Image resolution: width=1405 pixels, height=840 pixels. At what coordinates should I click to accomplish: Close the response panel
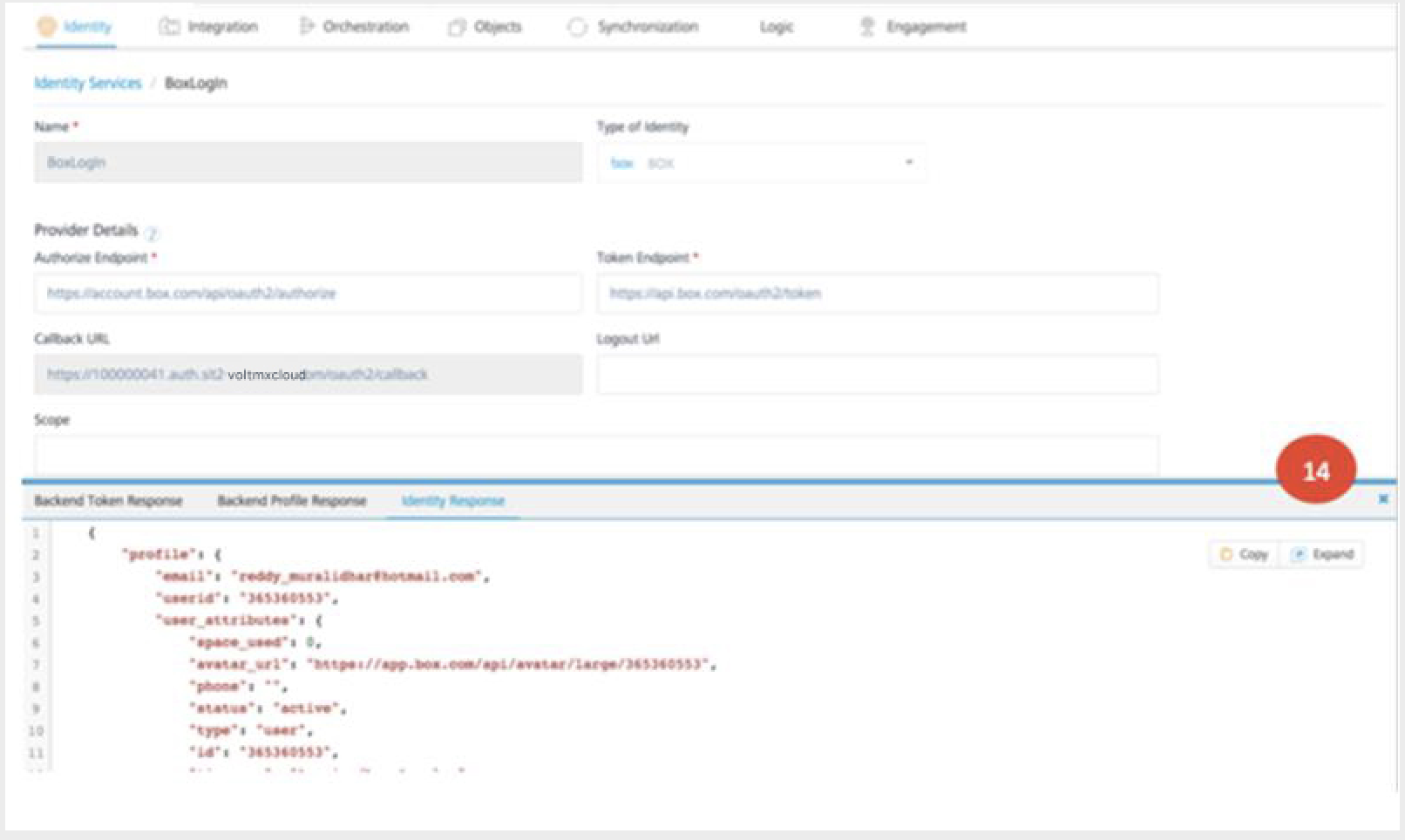(x=1383, y=498)
